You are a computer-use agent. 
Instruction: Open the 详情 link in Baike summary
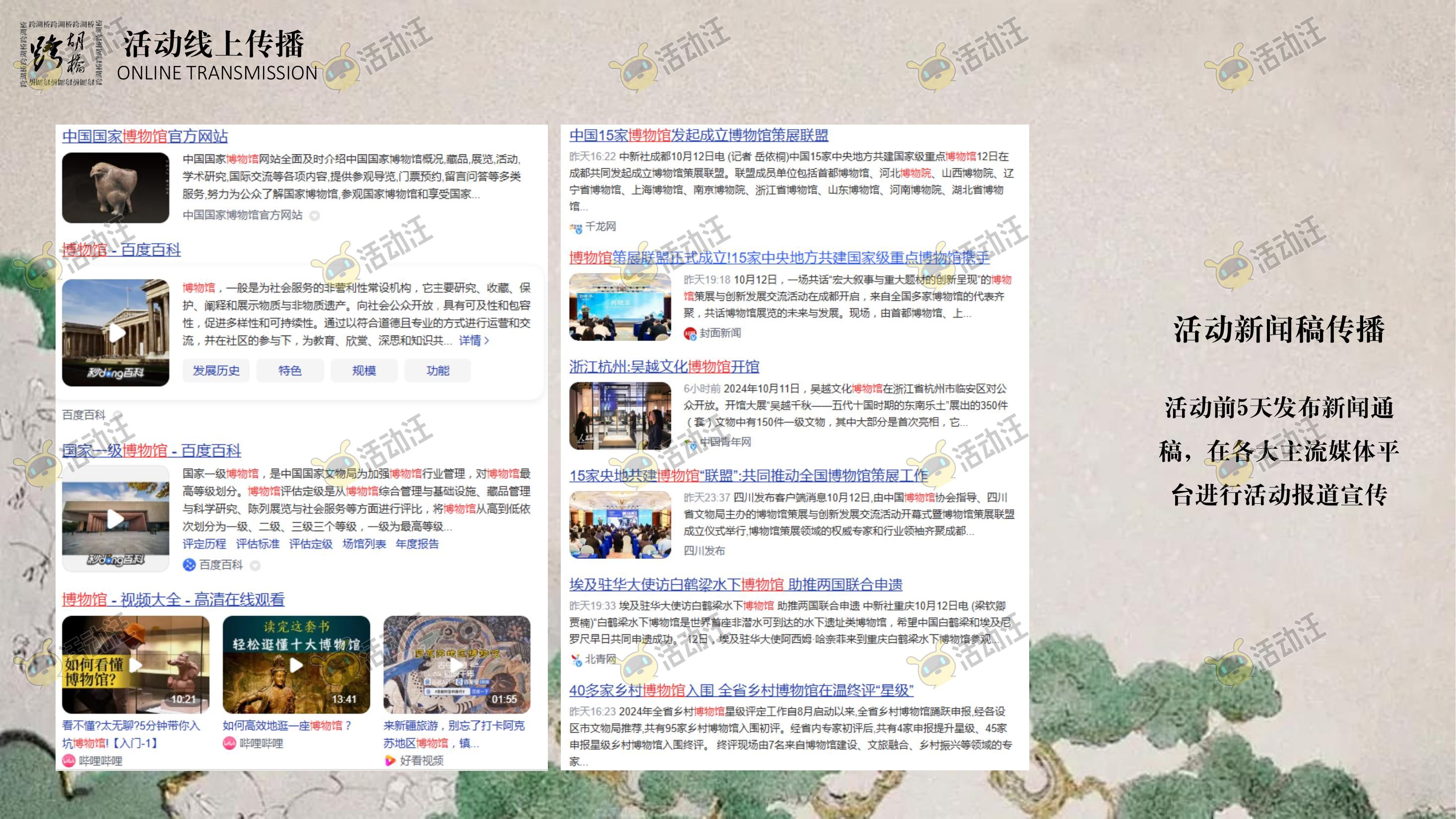pyautogui.click(x=473, y=341)
